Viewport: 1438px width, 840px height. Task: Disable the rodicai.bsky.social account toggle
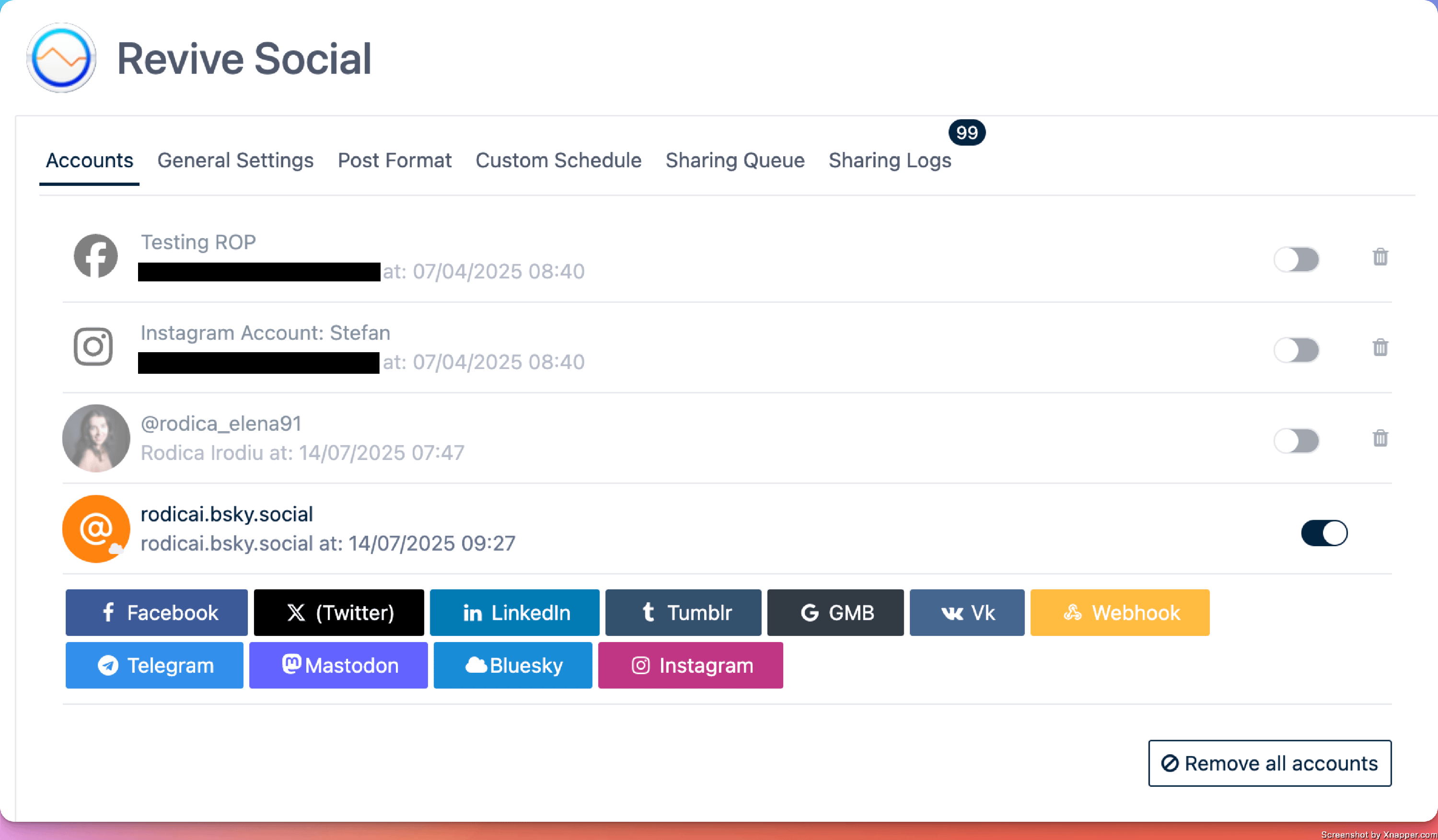click(x=1323, y=533)
